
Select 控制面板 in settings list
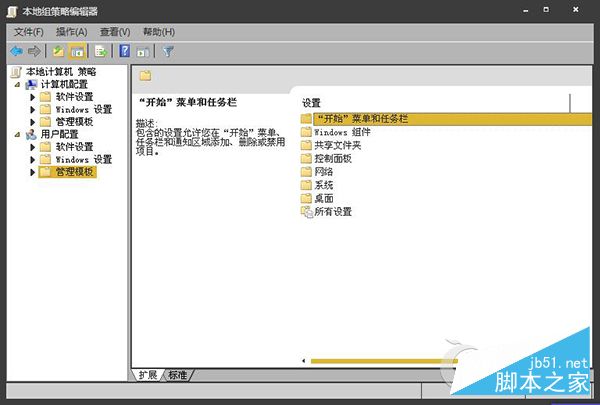coord(333,158)
